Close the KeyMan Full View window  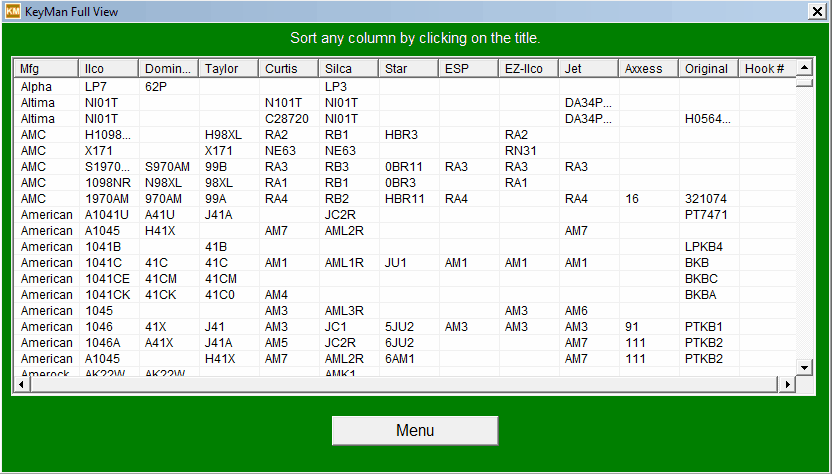point(817,11)
